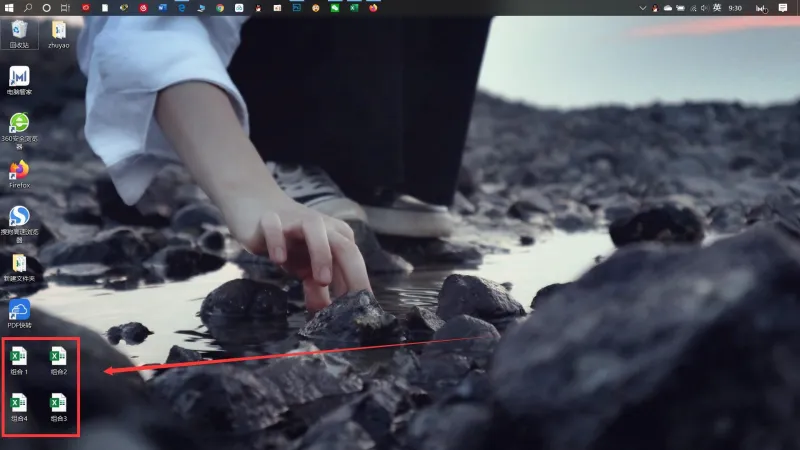Select the Excel file 组合2
The width and height of the screenshot is (800, 450).
(59, 361)
